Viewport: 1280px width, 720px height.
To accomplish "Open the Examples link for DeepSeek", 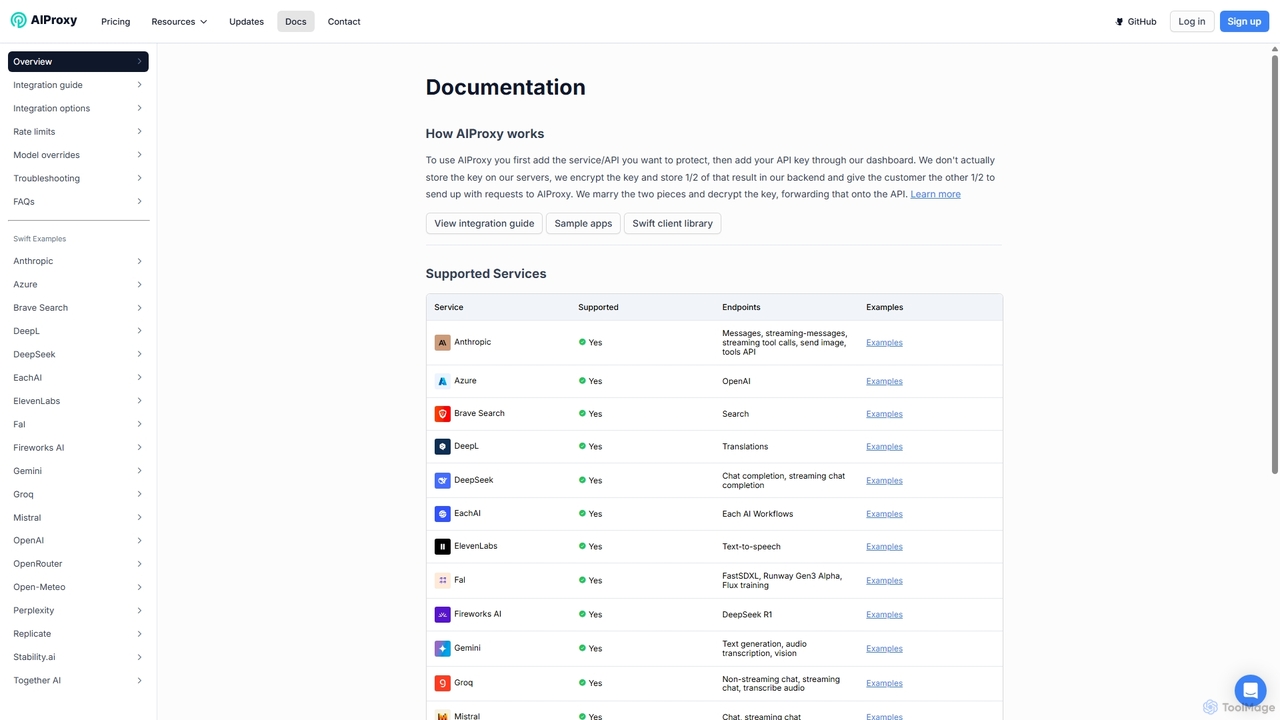I will click(884, 480).
